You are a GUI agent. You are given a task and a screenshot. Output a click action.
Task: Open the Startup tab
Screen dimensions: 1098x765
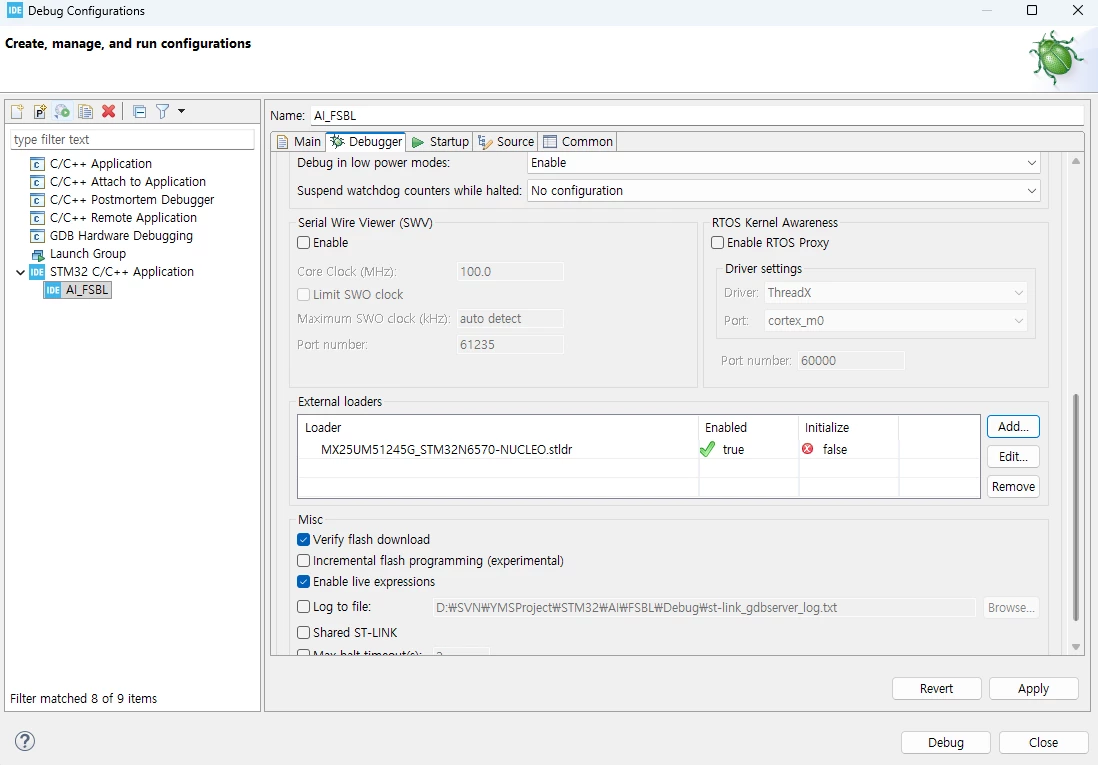click(x=440, y=142)
